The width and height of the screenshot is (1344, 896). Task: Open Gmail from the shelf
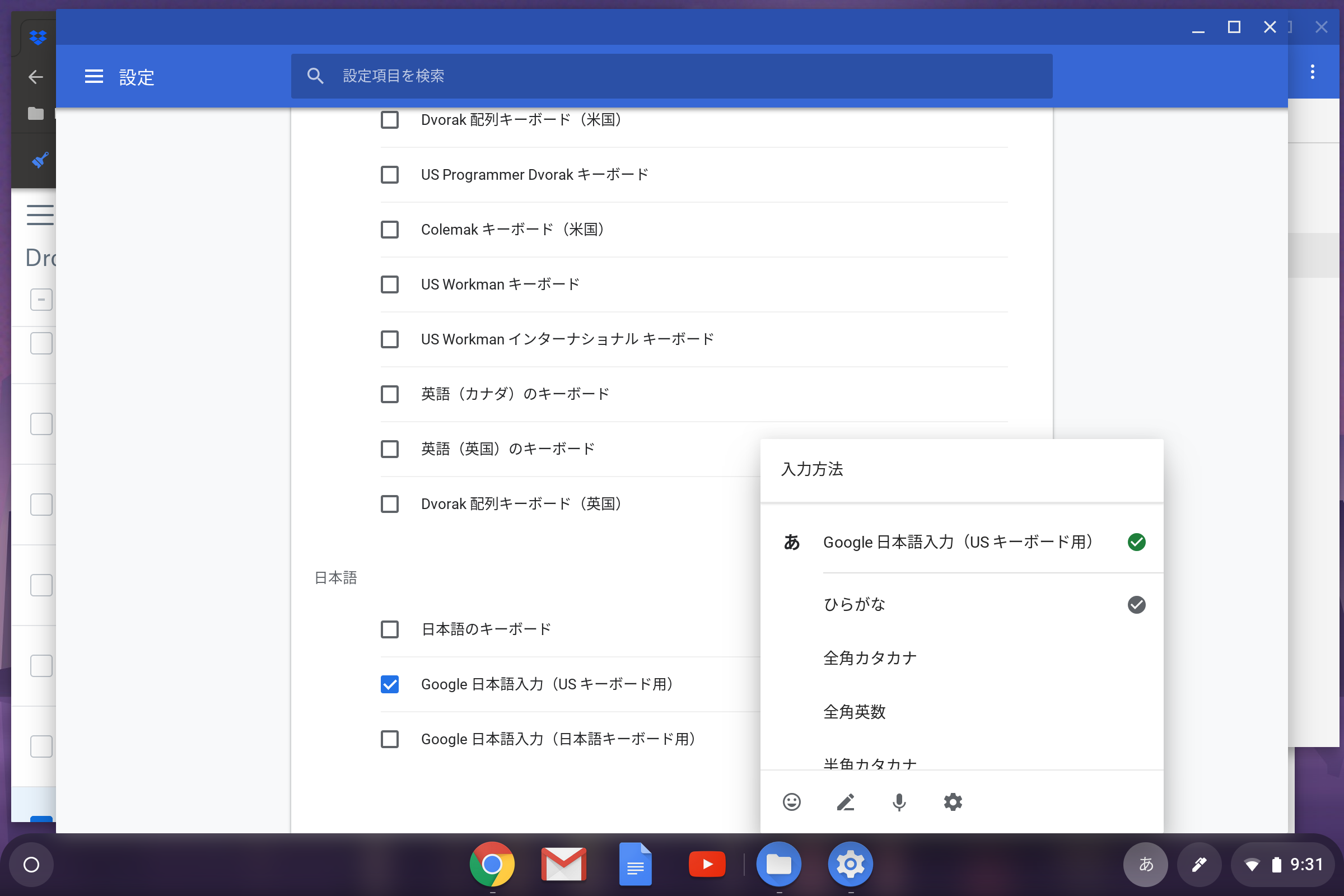(x=563, y=864)
